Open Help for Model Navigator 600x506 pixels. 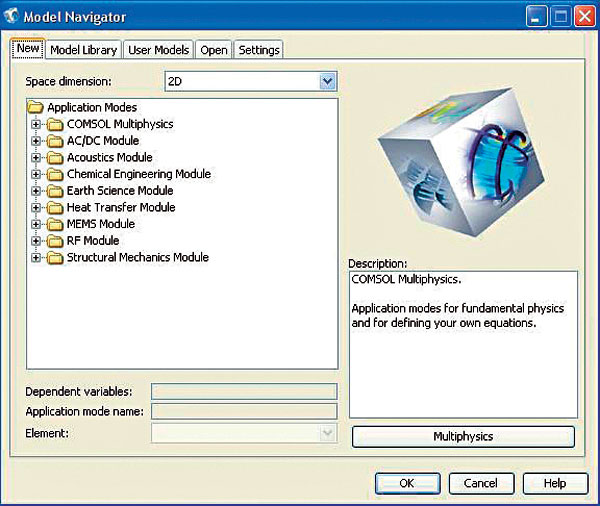point(555,483)
